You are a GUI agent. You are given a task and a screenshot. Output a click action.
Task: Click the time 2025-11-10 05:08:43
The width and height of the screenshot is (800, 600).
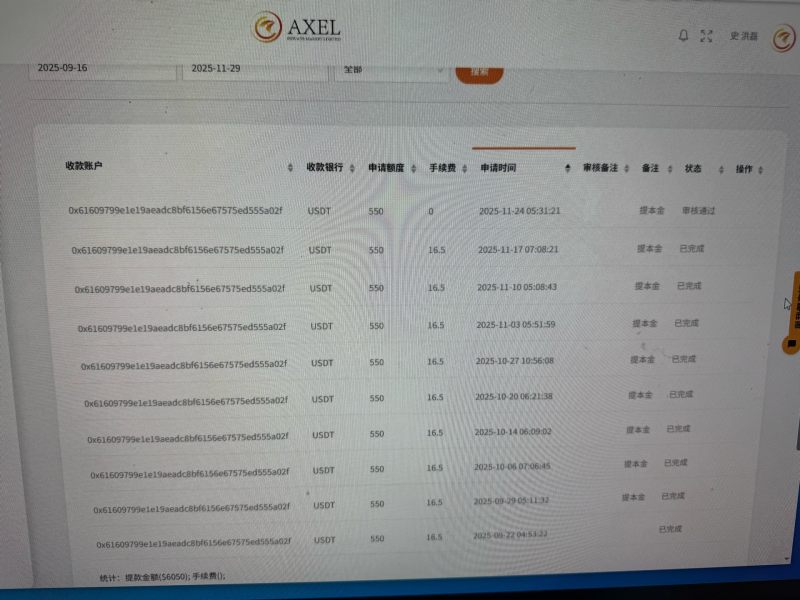click(517, 287)
